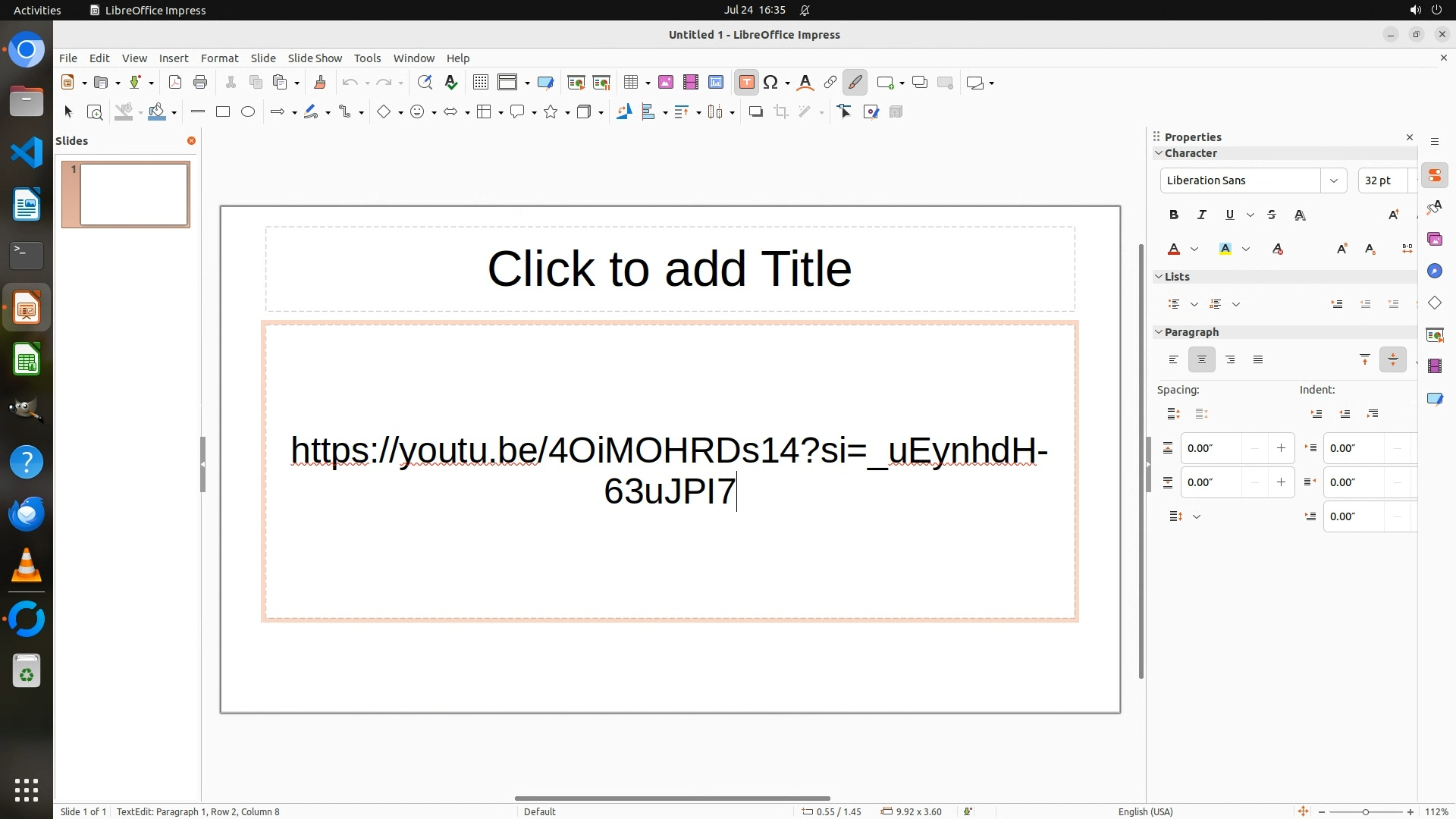This screenshot has width=1456, height=819.
Task: Insert a special character with Omega icon
Action: point(770,83)
